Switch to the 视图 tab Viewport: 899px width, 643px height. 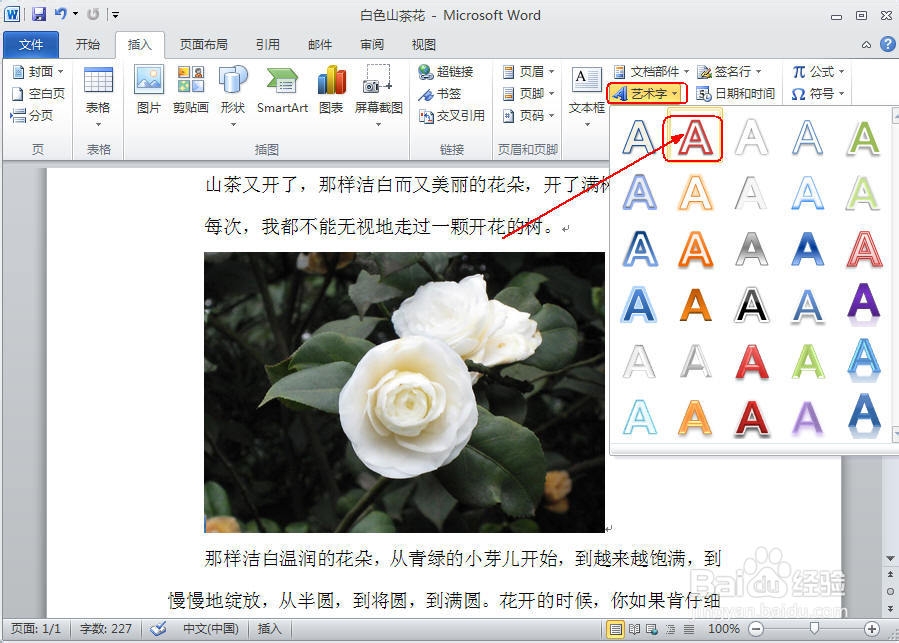click(x=424, y=44)
